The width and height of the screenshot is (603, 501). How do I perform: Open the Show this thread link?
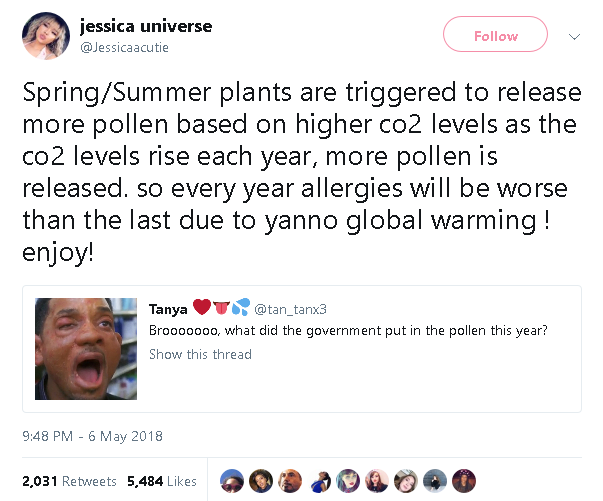coord(200,354)
